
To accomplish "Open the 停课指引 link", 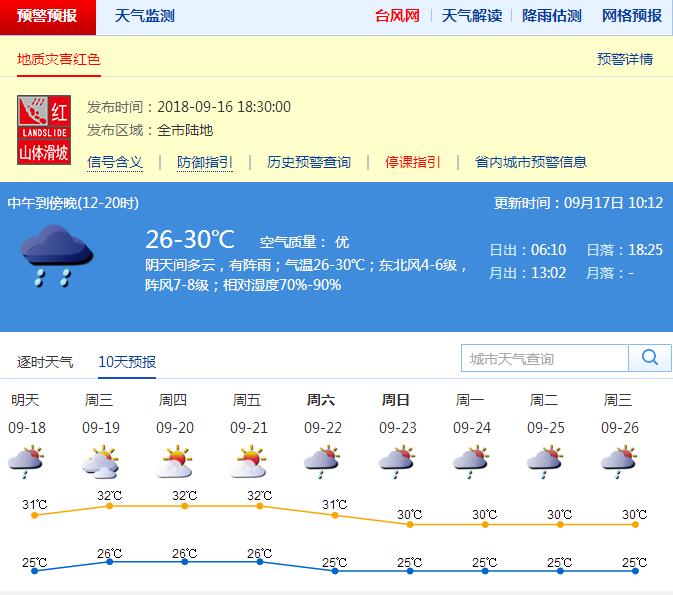I will pyautogui.click(x=412, y=162).
